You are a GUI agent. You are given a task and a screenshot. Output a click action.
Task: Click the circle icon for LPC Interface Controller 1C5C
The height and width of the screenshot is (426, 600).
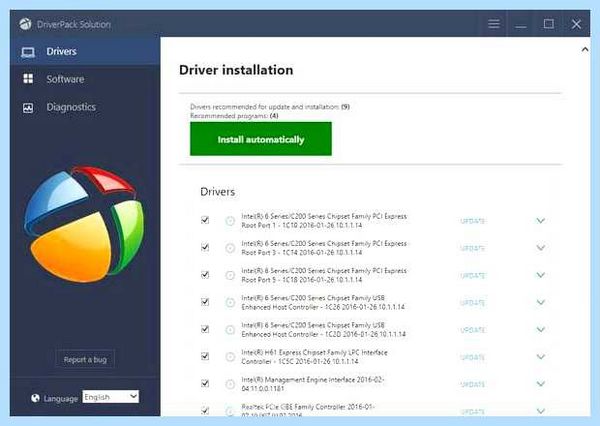(x=230, y=357)
